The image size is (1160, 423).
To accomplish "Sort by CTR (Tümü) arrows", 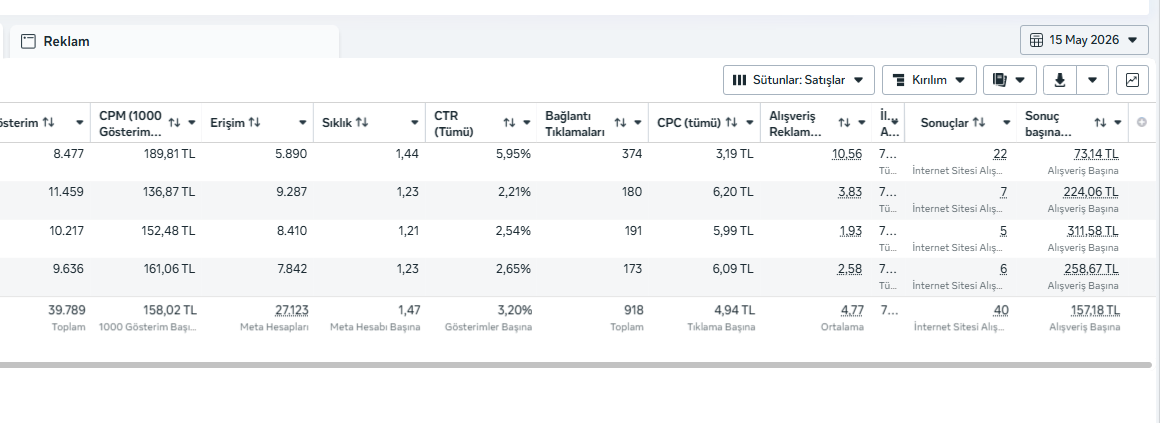I will [x=510, y=122].
